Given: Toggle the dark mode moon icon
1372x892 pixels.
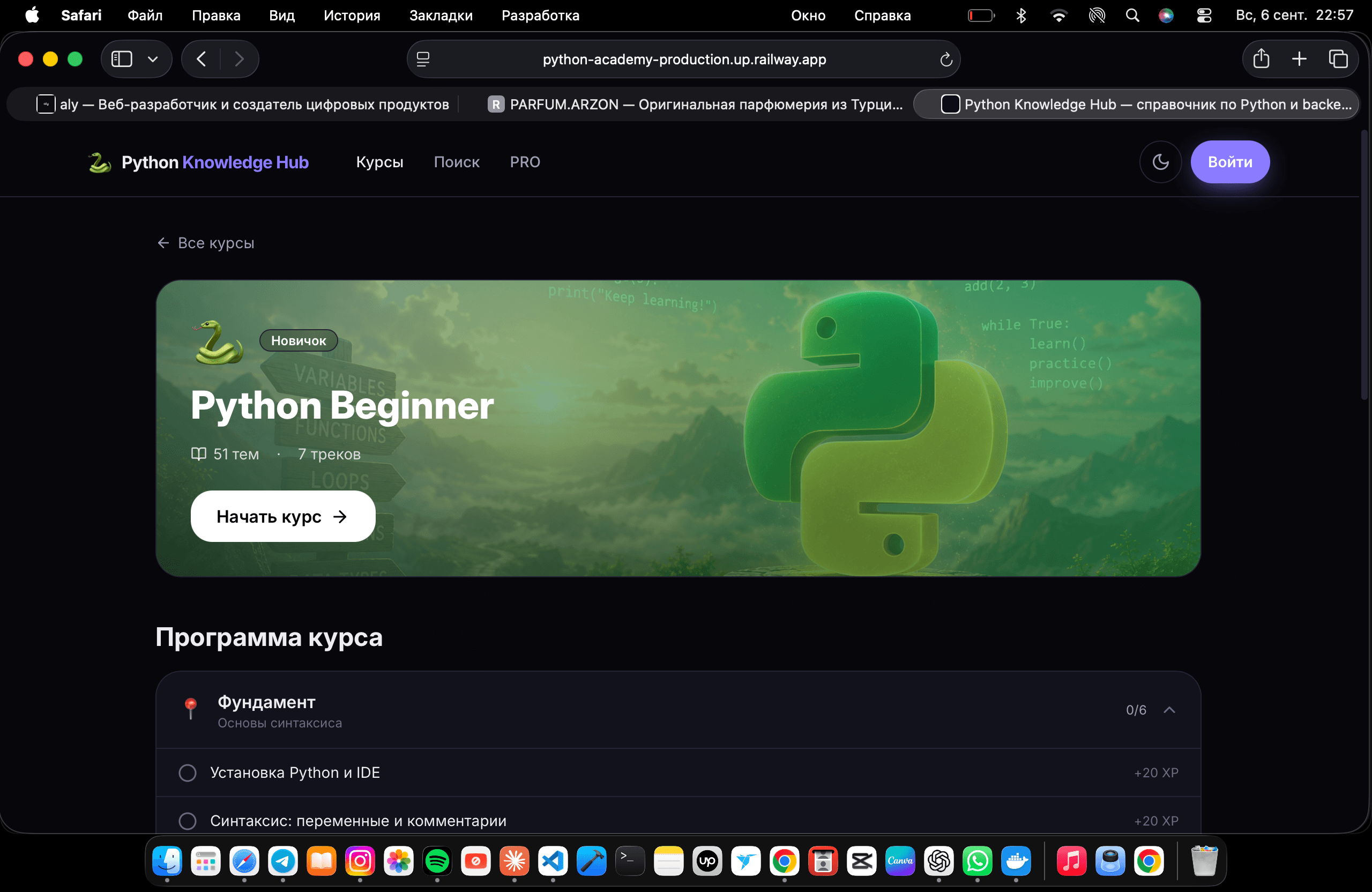Looking at the screenshot, I should pyautogui.click(x=1160, y=162).
